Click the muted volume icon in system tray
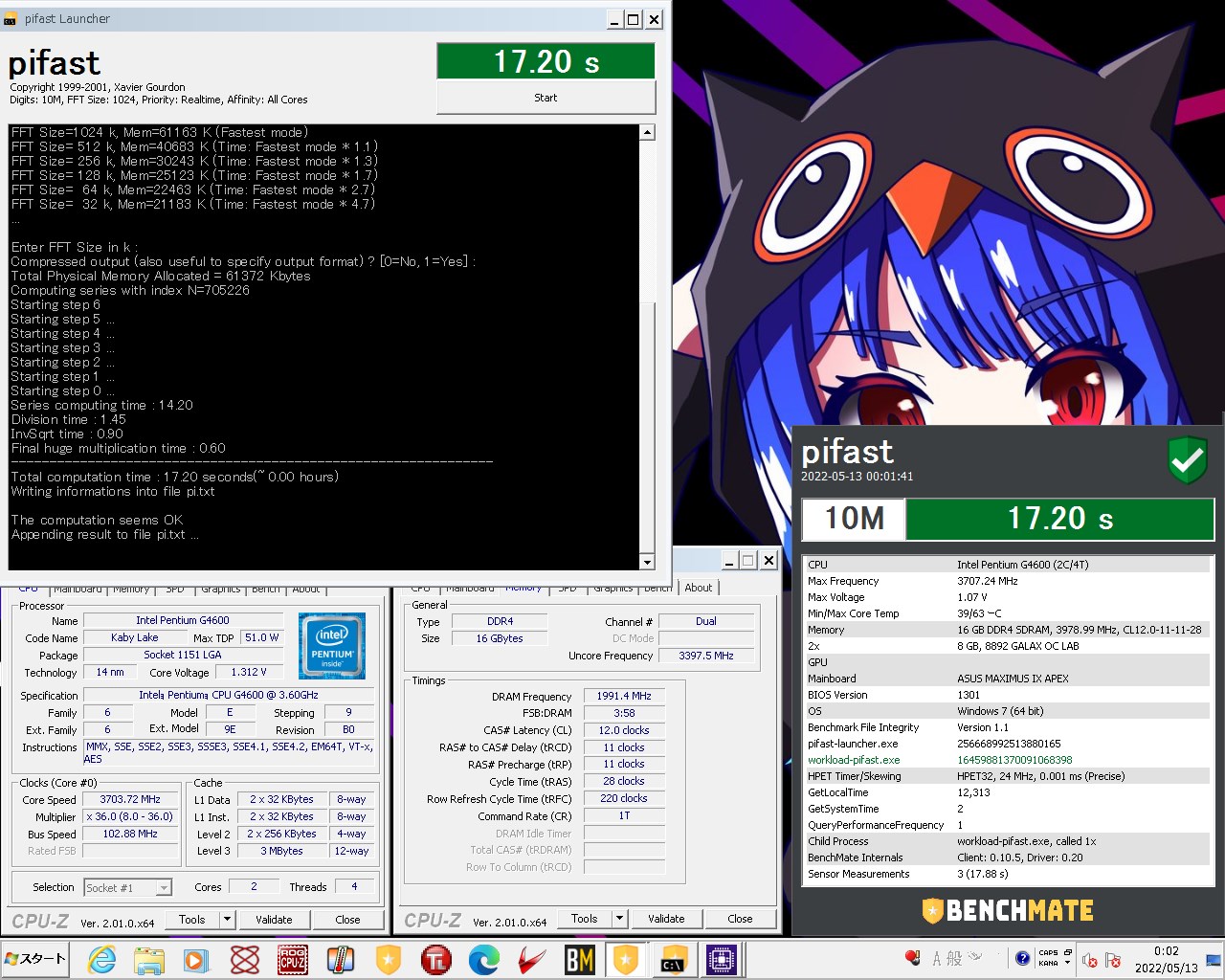 1089,960
